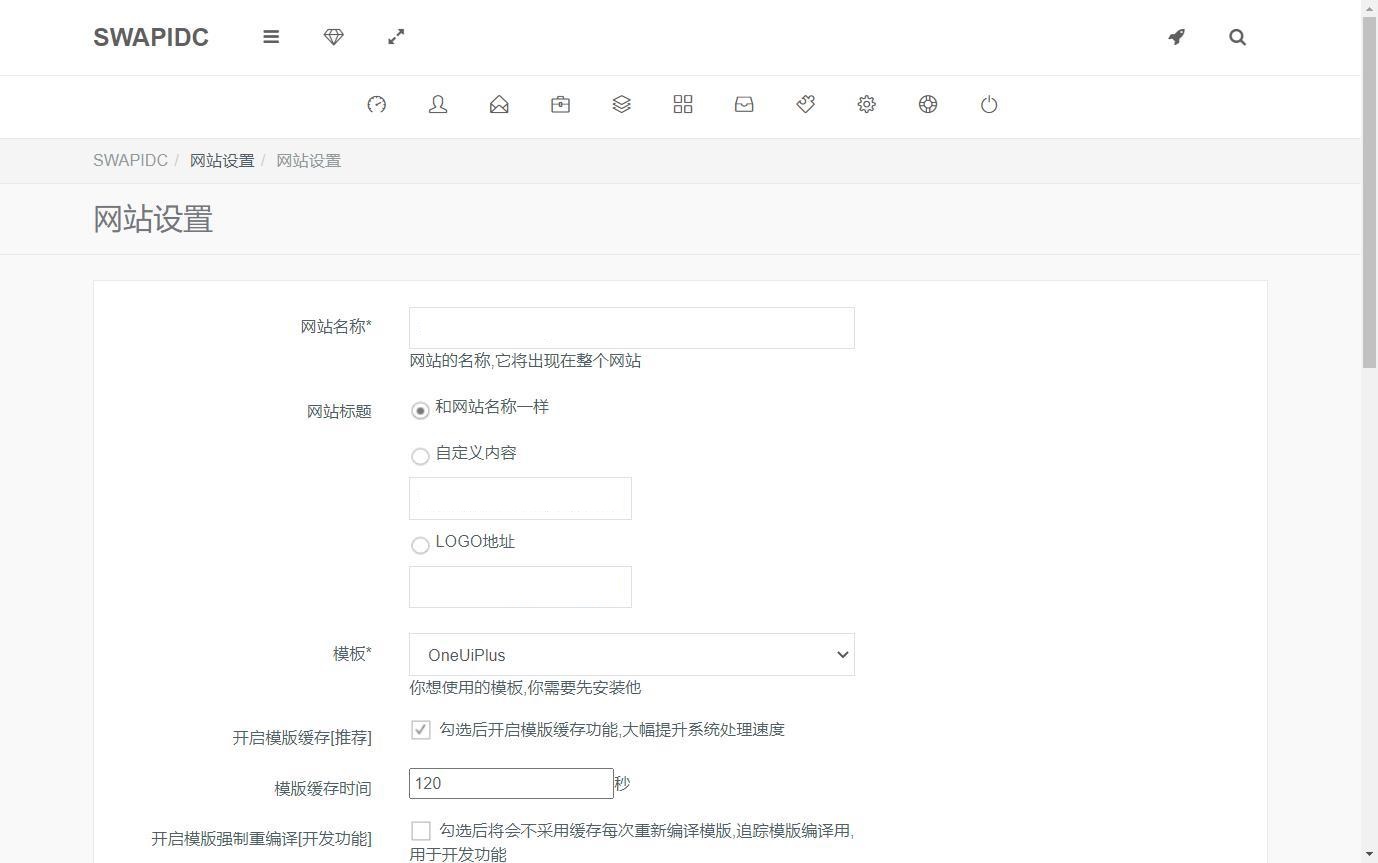
Task: Click the power icon to log out
Action: click(x=989, y=105)
